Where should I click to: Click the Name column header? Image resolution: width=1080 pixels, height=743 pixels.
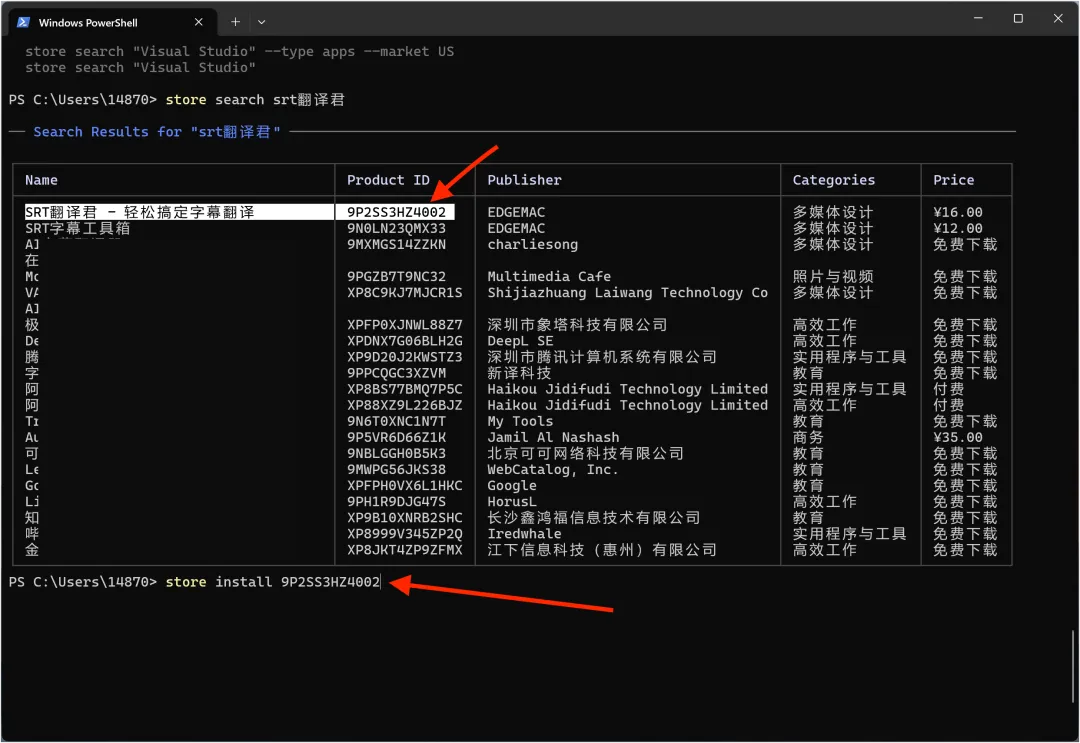coord(41,180)
